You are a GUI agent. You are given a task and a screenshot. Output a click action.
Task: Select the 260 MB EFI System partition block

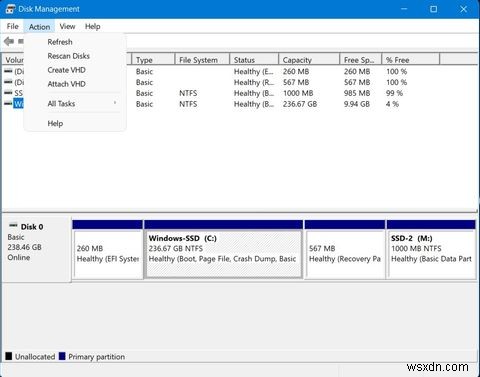108,249
